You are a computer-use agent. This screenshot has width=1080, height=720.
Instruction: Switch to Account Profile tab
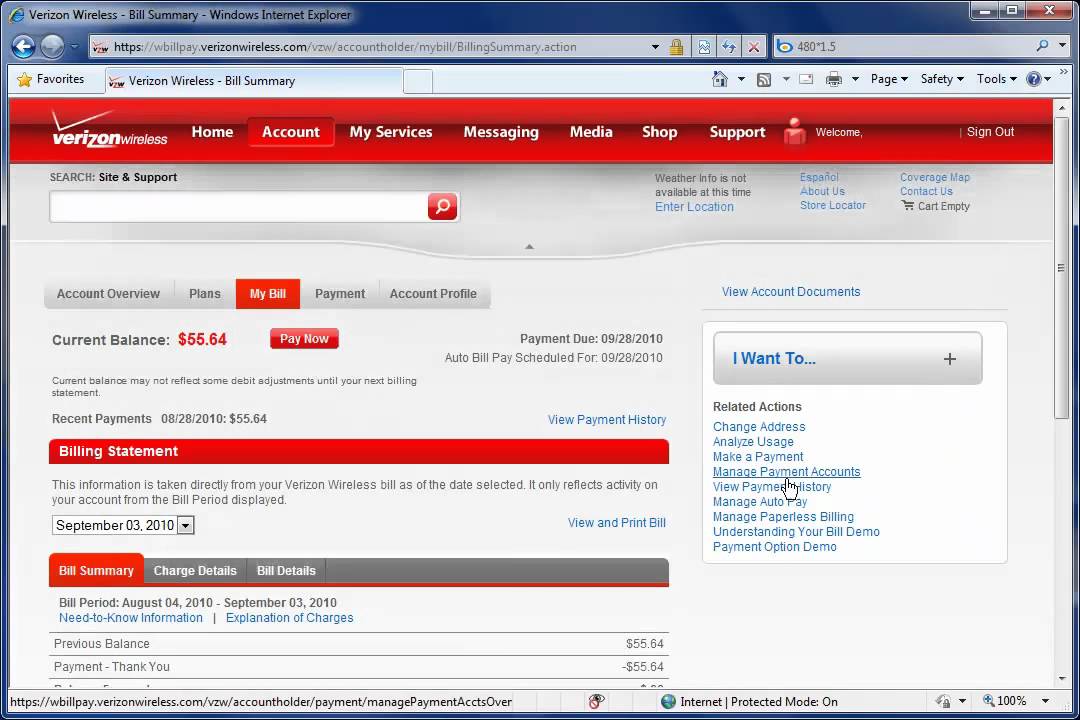(433, 294)
